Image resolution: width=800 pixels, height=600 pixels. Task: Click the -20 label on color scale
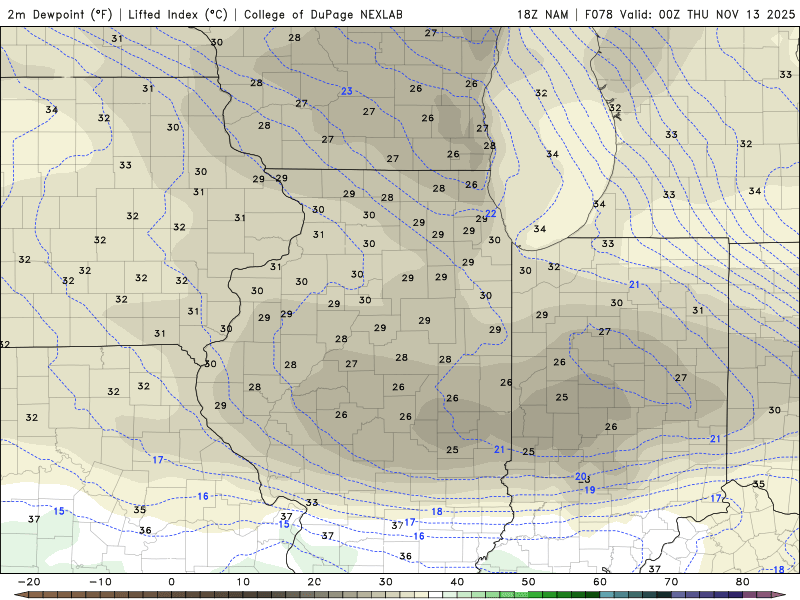pos(29,582)
